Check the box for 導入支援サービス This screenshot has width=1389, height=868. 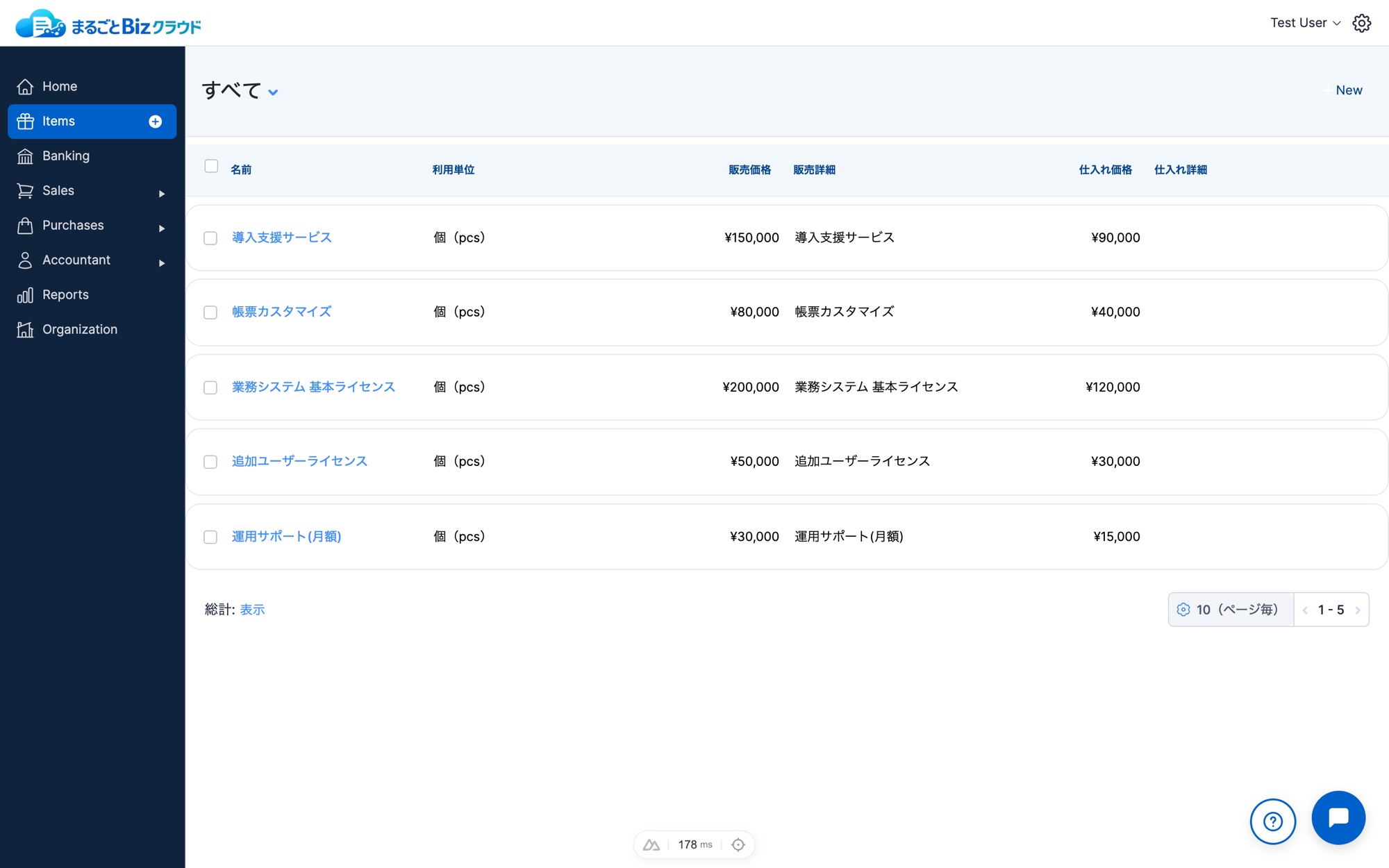210,238
